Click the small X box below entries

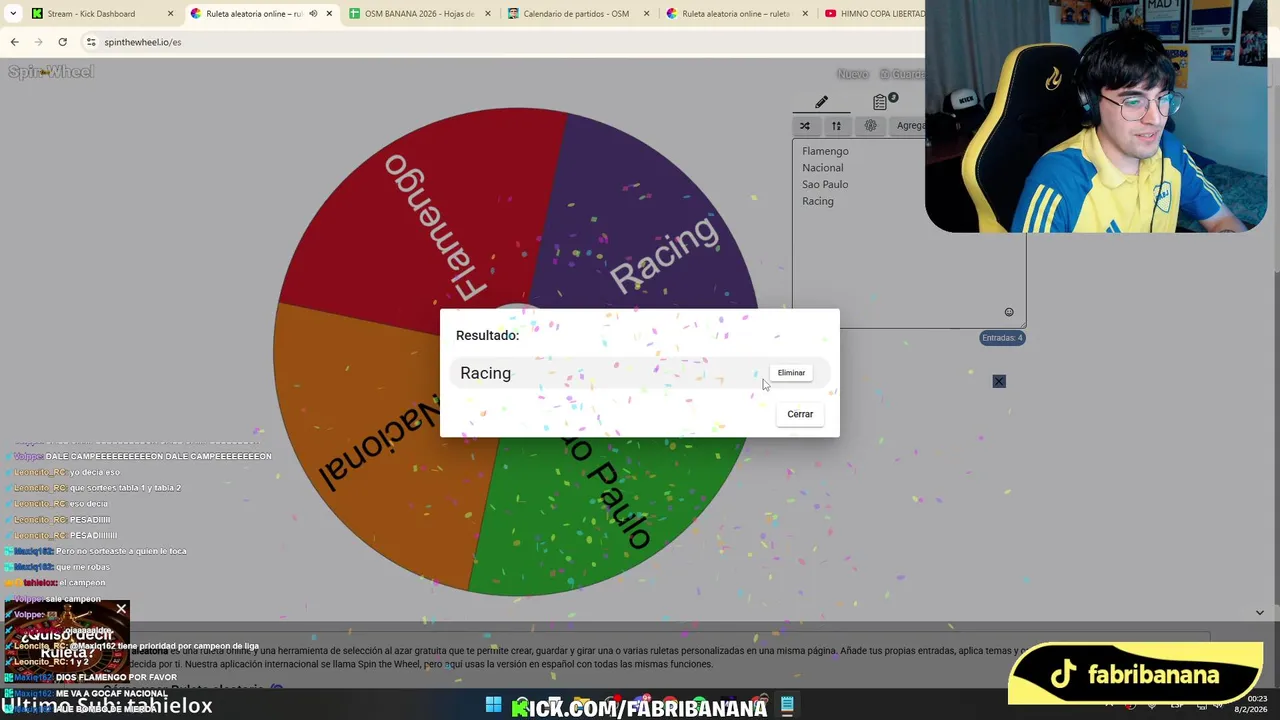point(999,381)
